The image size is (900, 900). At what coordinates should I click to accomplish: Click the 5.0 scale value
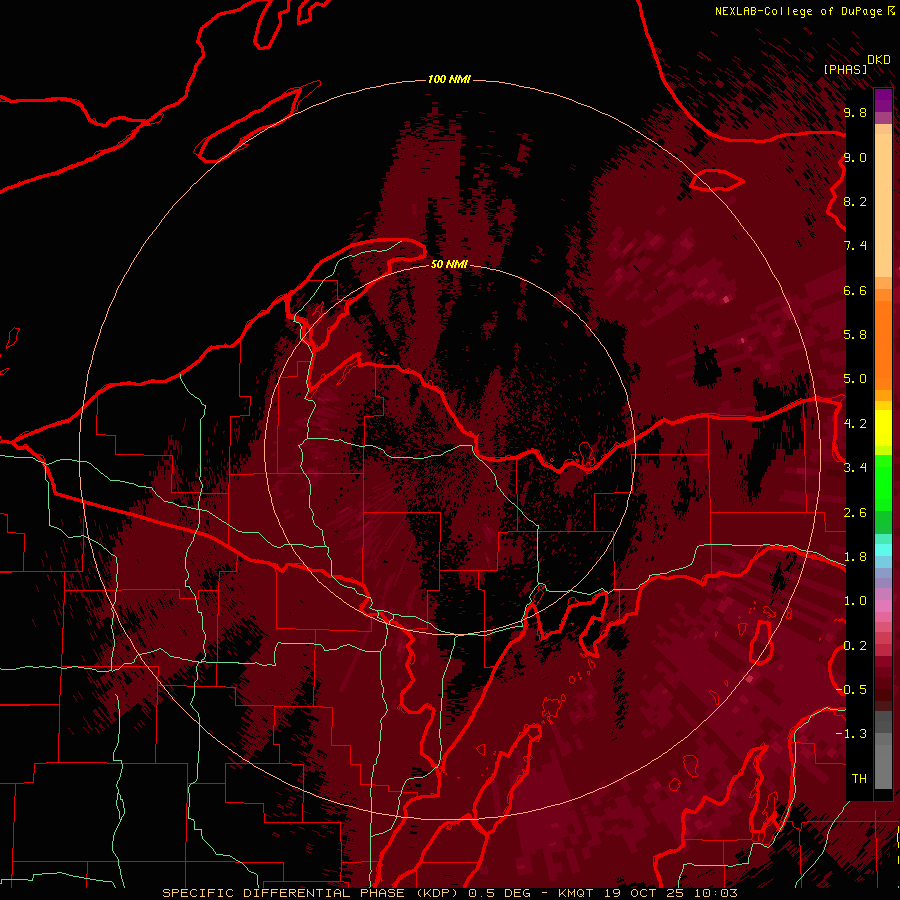pyautogui.click(x=855, y=379)
